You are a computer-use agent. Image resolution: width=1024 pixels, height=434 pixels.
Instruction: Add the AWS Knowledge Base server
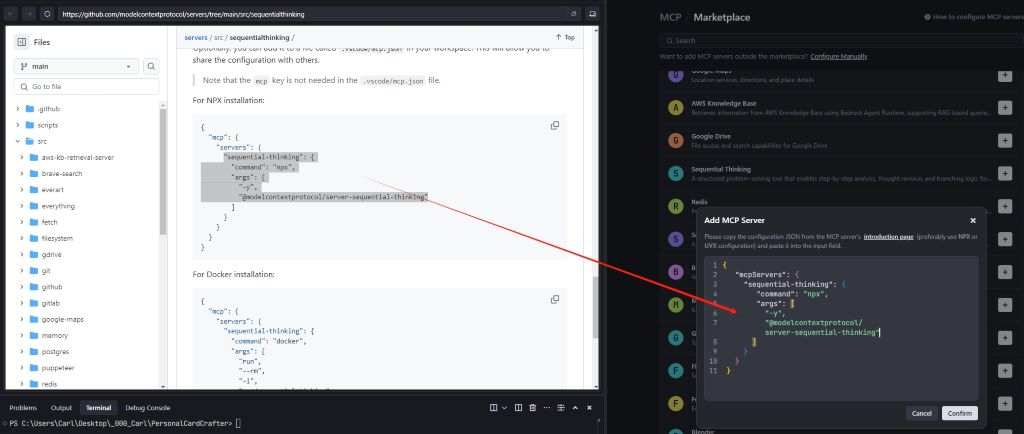[x=1004, y=108]
